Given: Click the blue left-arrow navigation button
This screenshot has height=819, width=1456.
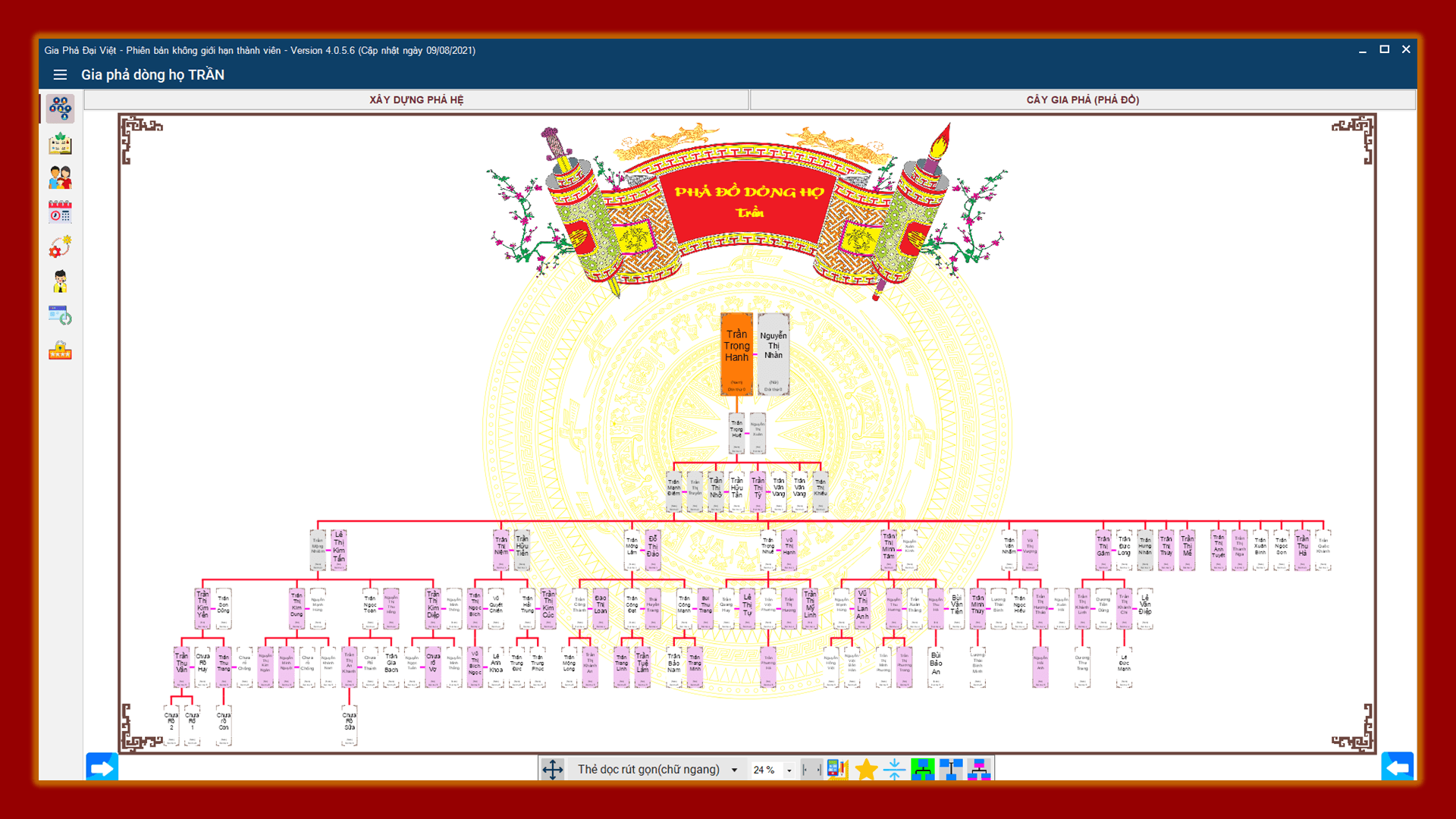Looking at the screenshot, I should (x=1398, y=767).
